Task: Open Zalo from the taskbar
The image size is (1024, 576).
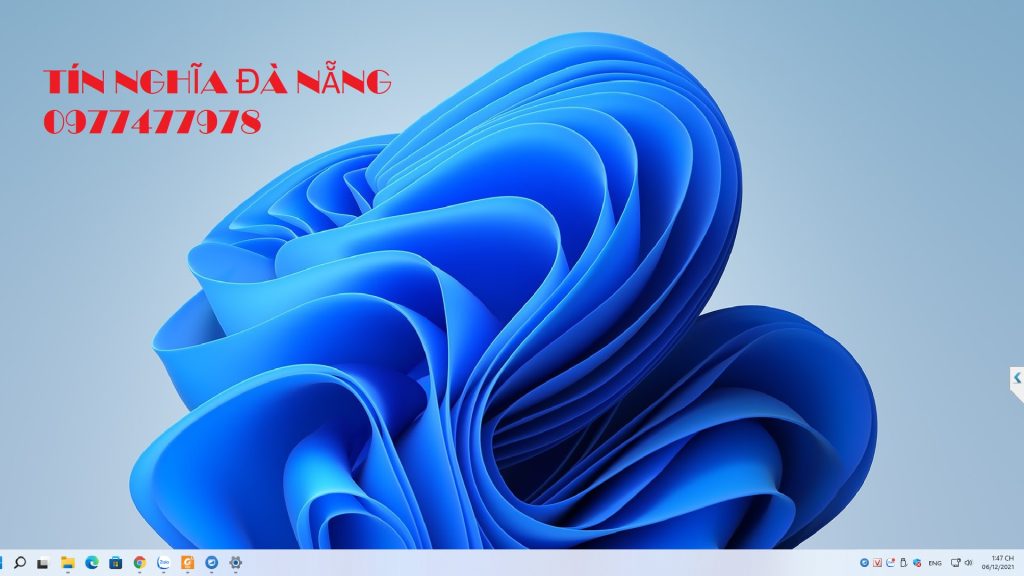Action: tap(163, 562)
